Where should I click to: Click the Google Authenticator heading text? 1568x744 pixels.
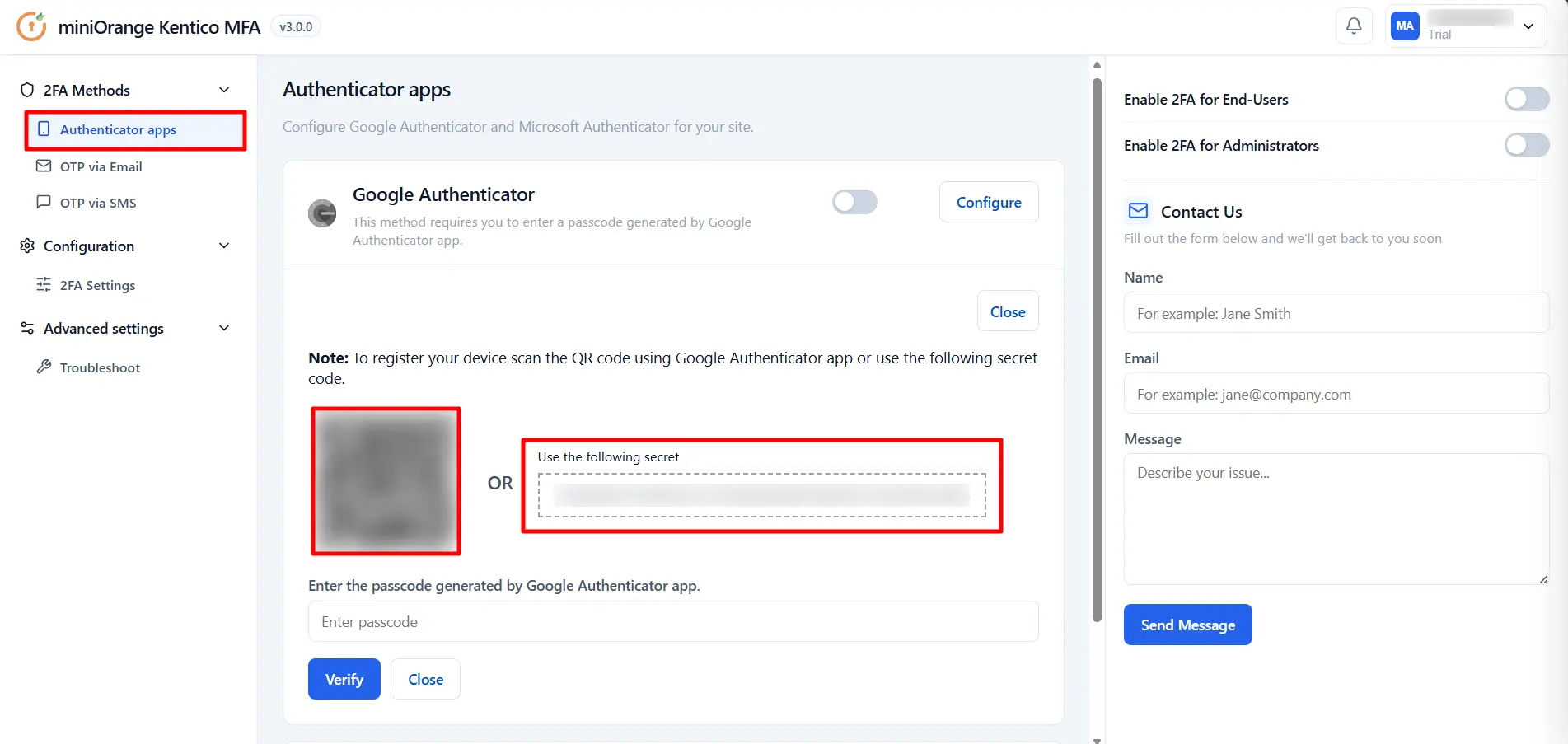(x=443, y=194)
